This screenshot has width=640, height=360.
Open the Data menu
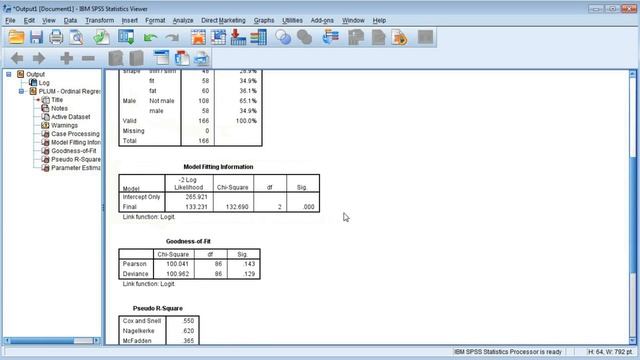click(x=70, y=20)
